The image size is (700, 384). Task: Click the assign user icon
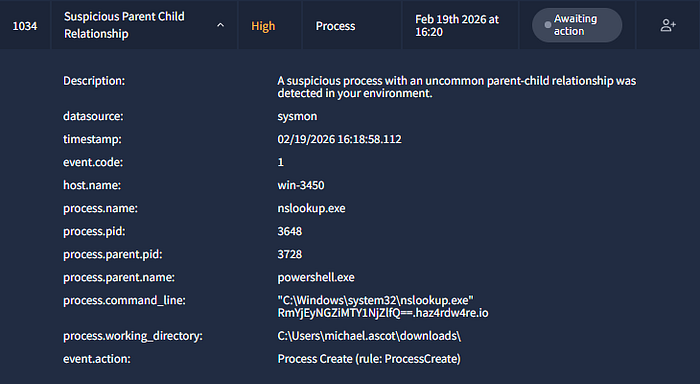668,25
